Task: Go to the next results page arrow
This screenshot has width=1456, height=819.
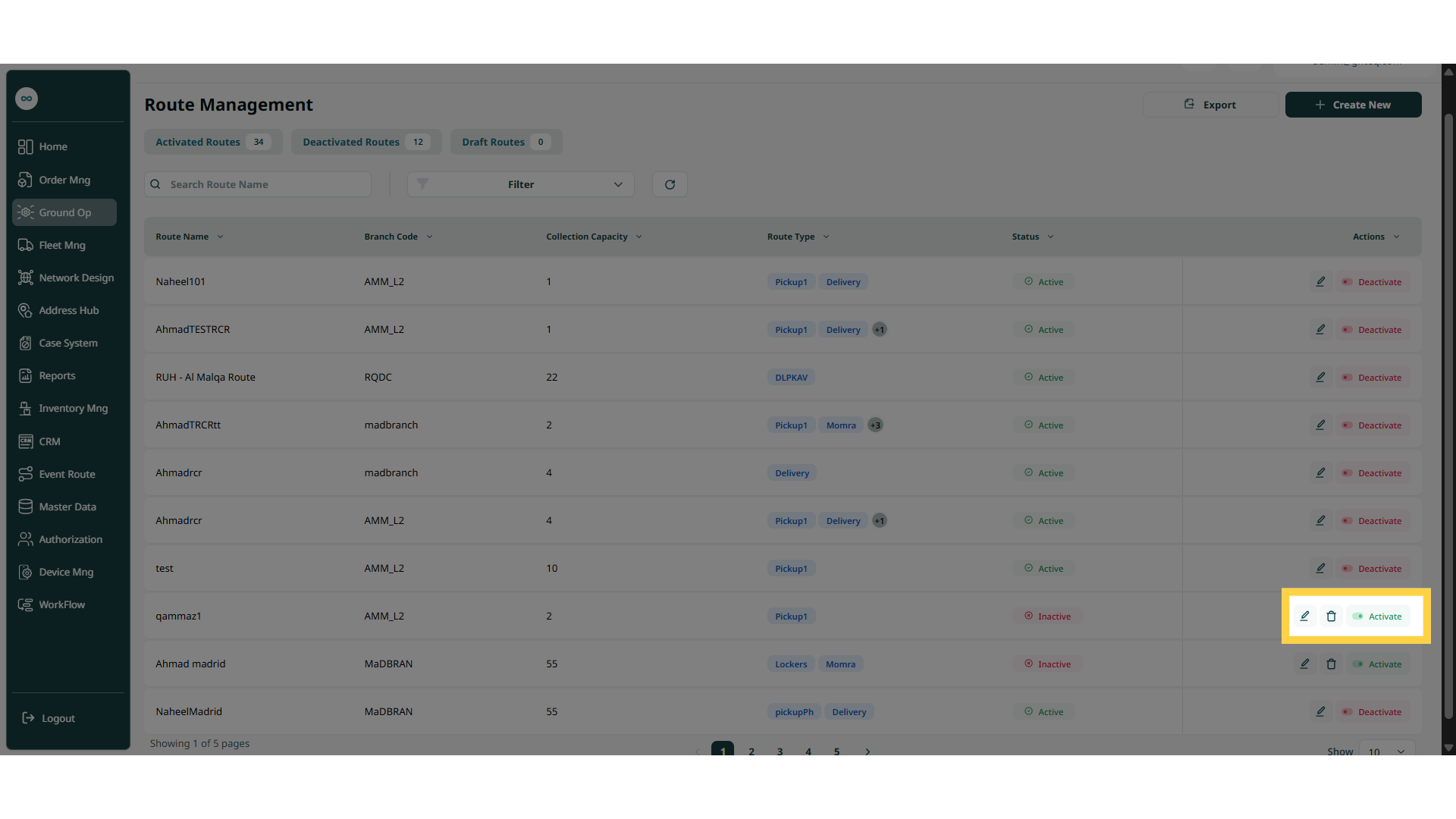Action: click(868, 751)
